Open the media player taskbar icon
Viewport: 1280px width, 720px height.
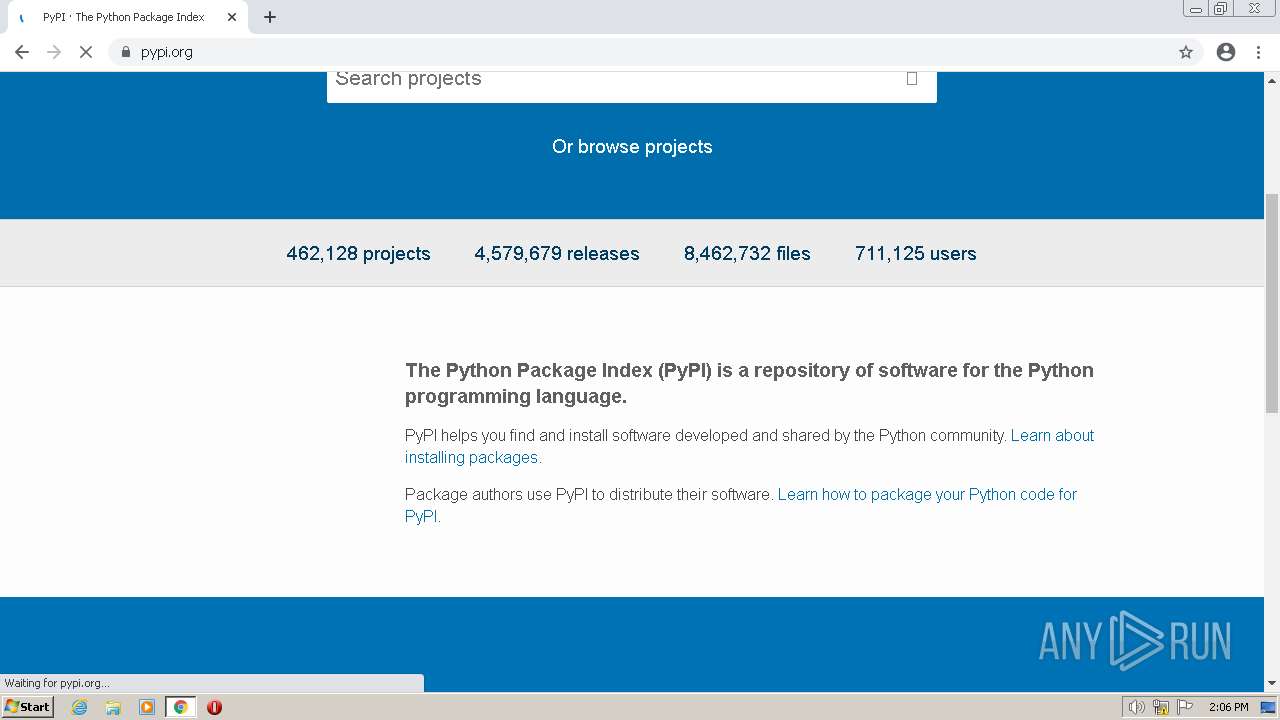[147, 707]
